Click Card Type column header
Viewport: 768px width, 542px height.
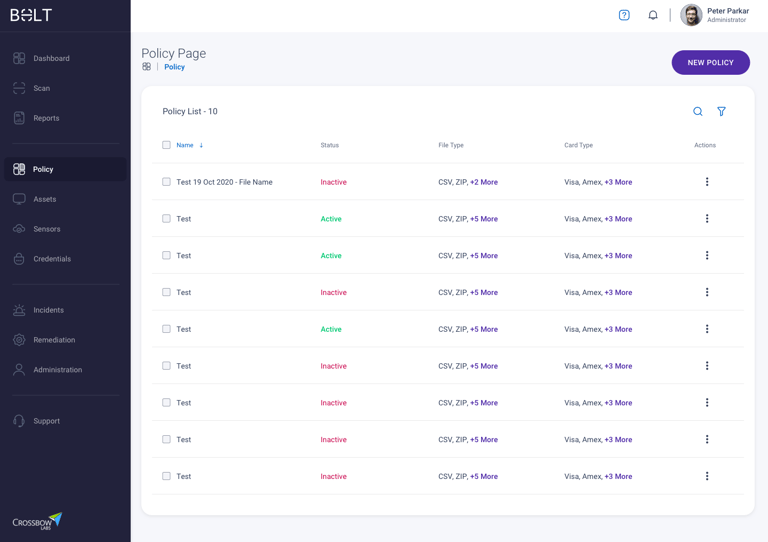(x=578, y=145)
